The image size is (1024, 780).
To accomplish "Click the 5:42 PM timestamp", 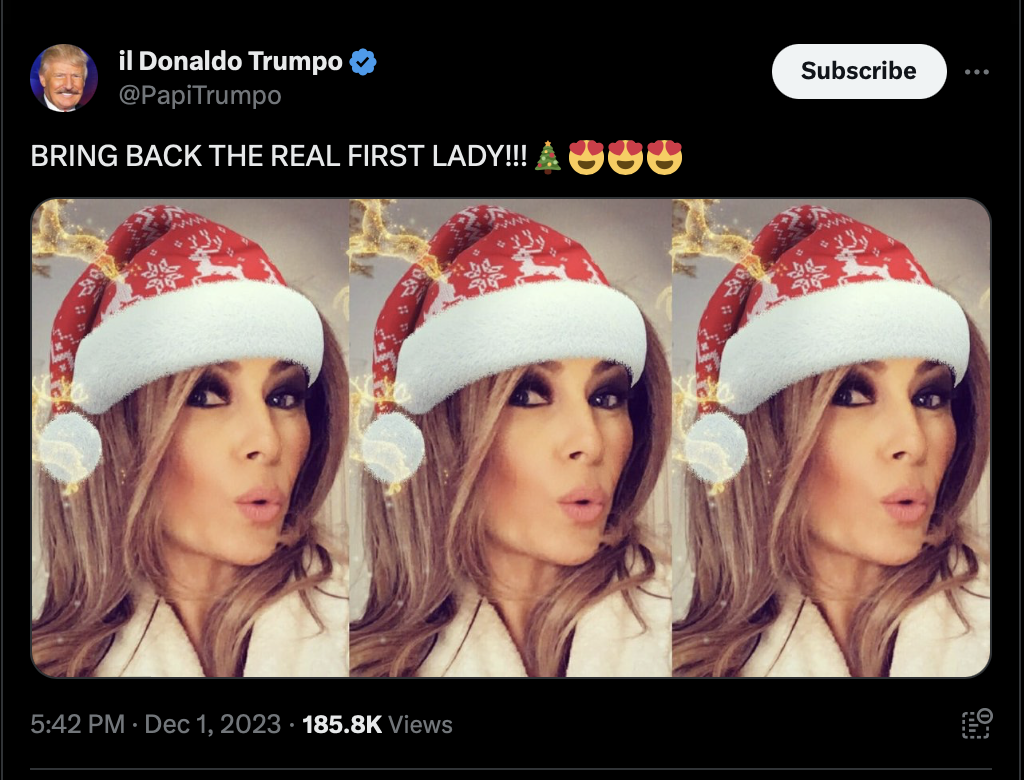I will [x=78, y=724].
